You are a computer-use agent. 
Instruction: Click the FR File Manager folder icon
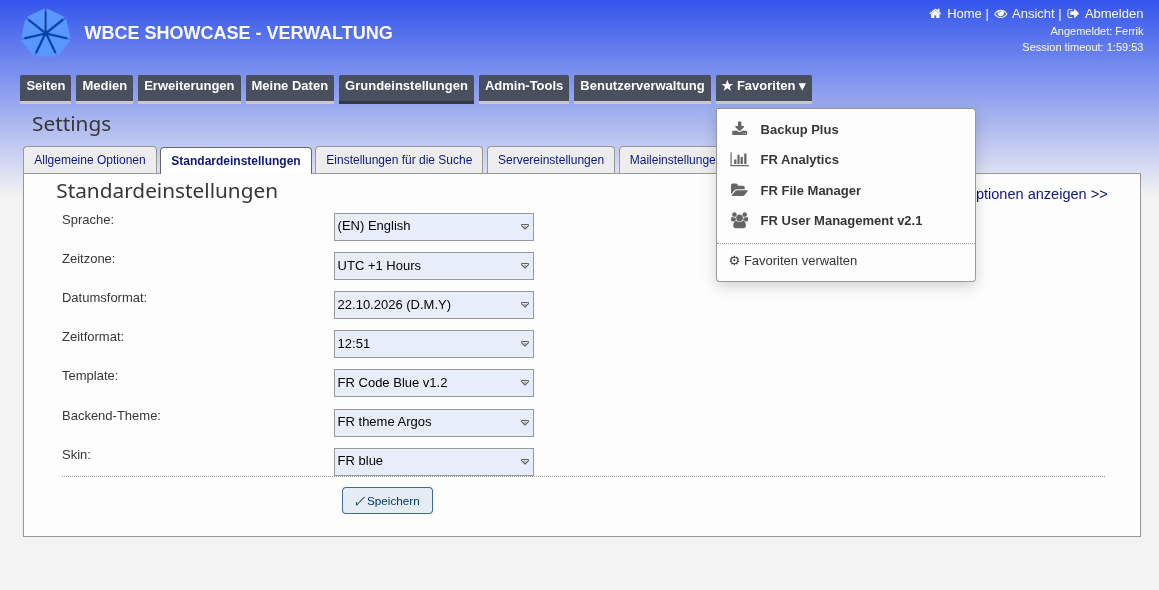(x=739, y=190)
